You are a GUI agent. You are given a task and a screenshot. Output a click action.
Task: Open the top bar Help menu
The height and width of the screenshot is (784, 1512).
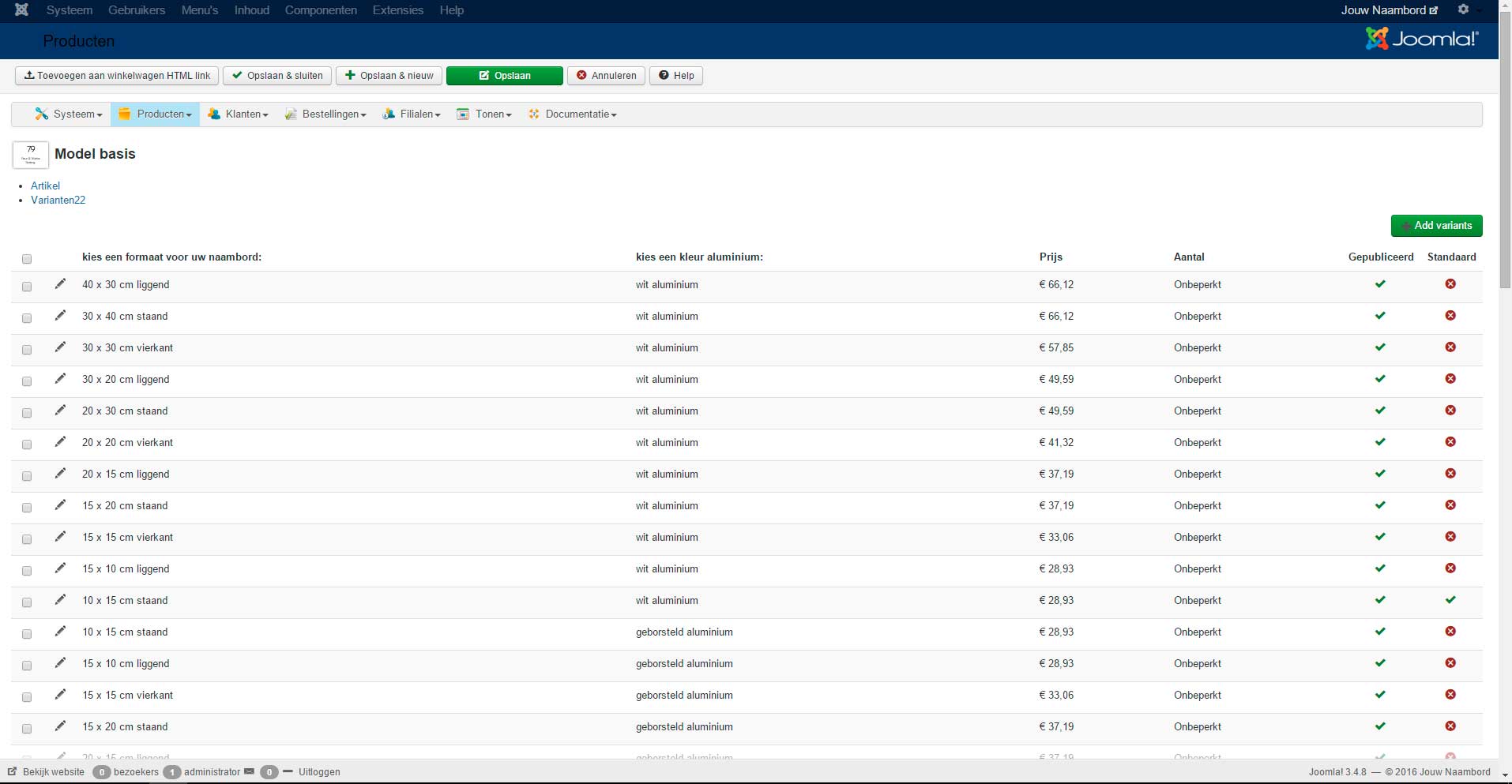(452, 10)
